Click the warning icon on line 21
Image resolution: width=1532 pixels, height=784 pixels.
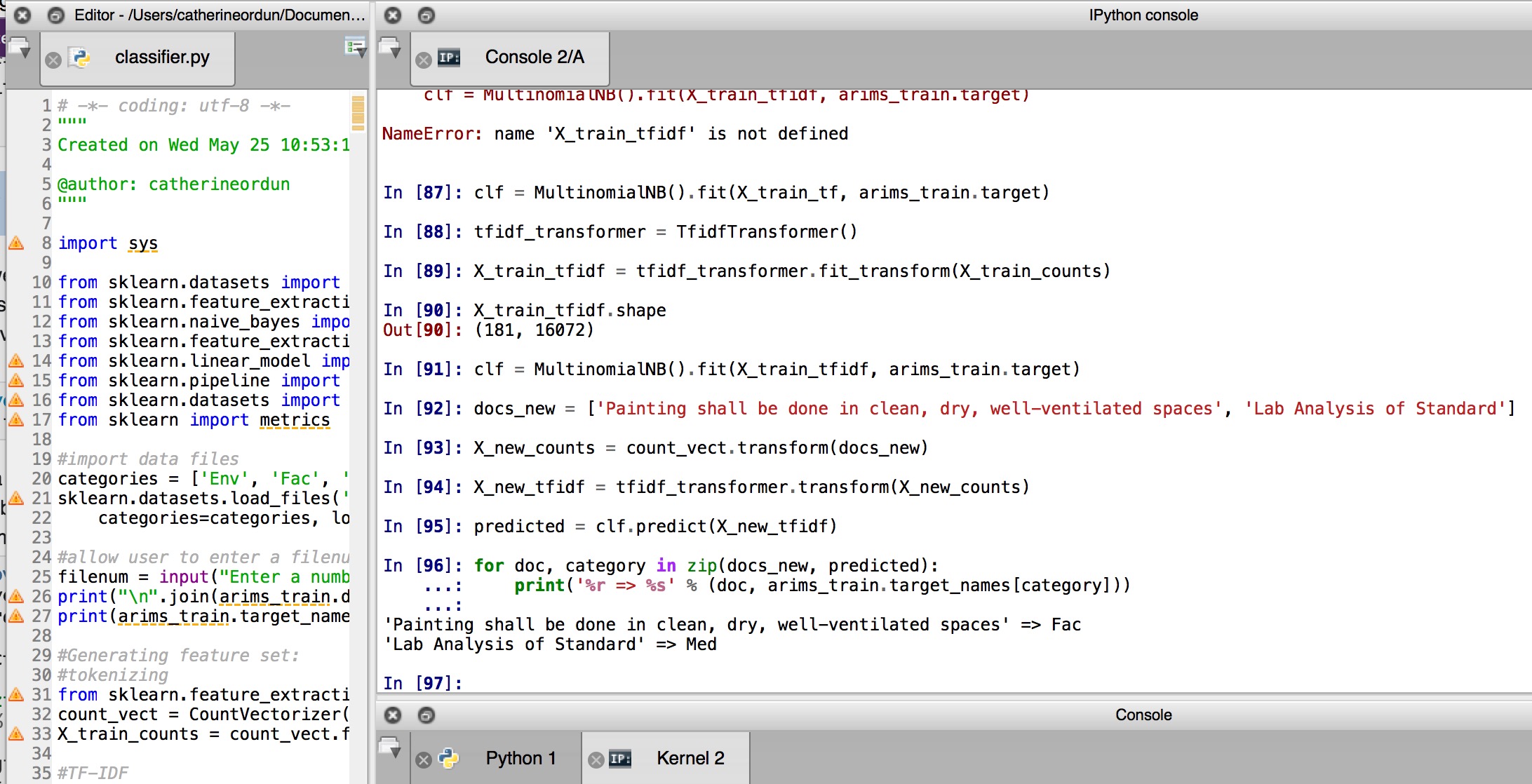16,499
